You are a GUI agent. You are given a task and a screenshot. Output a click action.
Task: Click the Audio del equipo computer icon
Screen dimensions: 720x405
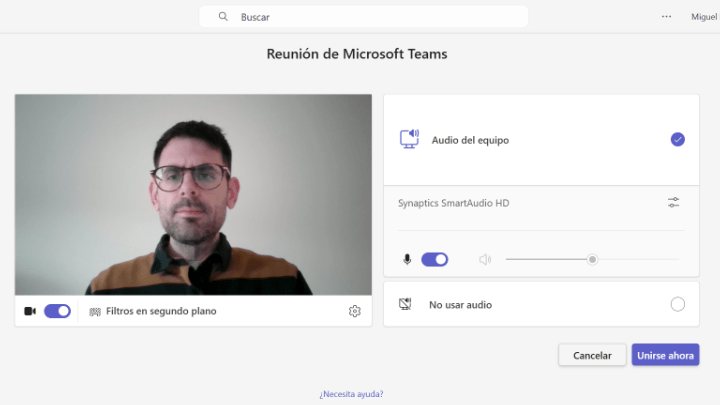tap(409, 139)
